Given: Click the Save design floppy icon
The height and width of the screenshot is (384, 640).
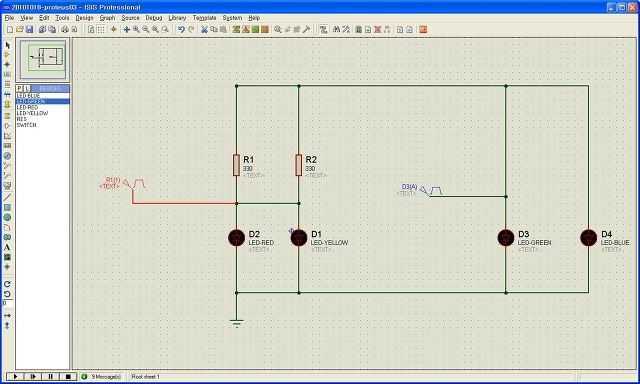Looking at the screenshot, I should pyautogui.click(x=29, y=29).
